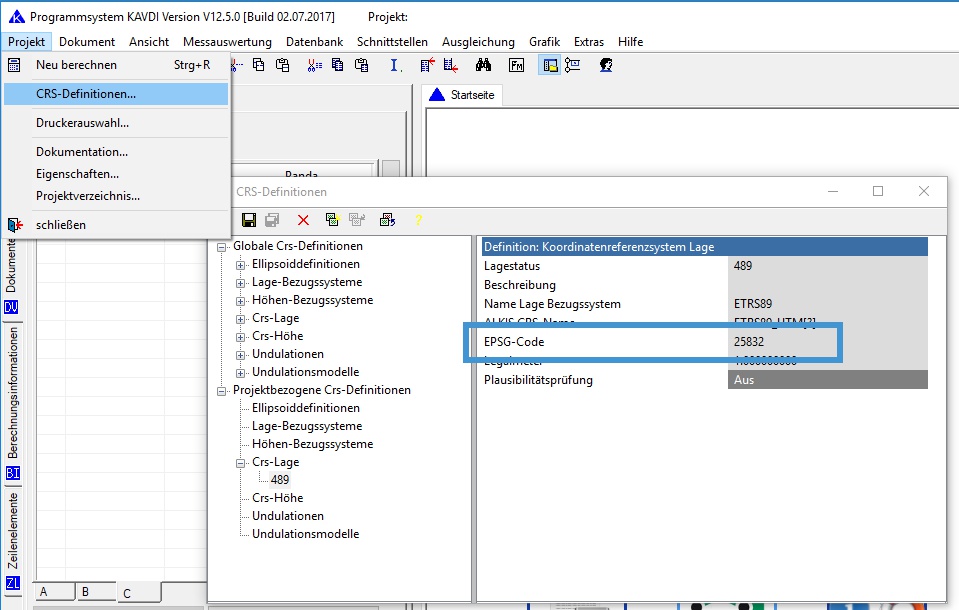Image resolution: width=959 pixels, height=610 pixels.
Task: Click the insert column icon with red arrow below
Action: (451, 65)
